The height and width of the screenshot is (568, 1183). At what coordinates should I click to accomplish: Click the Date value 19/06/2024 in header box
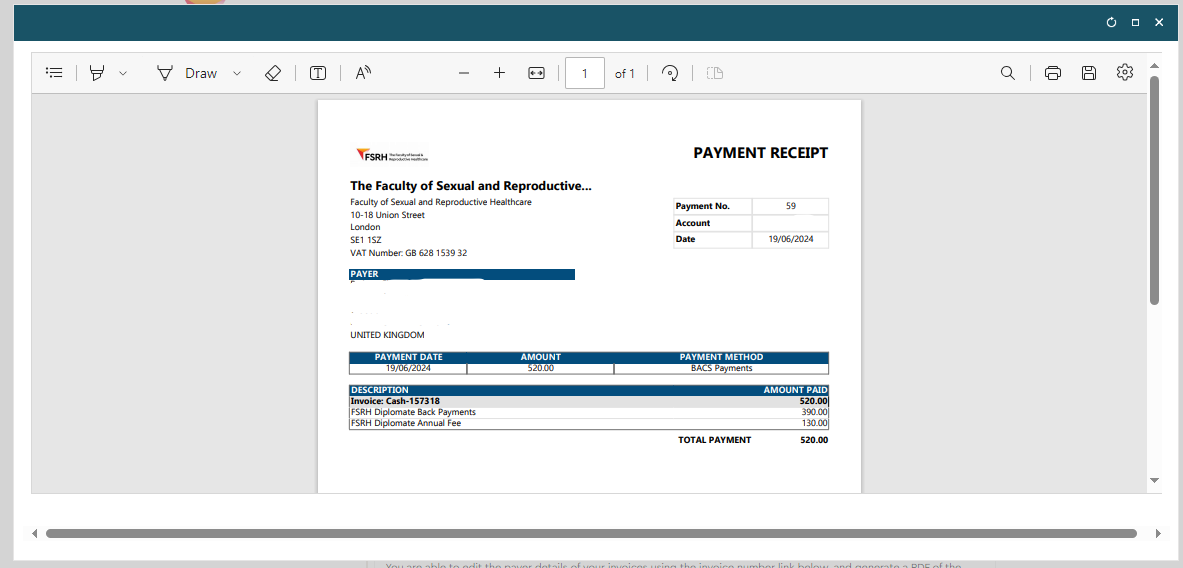791,239
